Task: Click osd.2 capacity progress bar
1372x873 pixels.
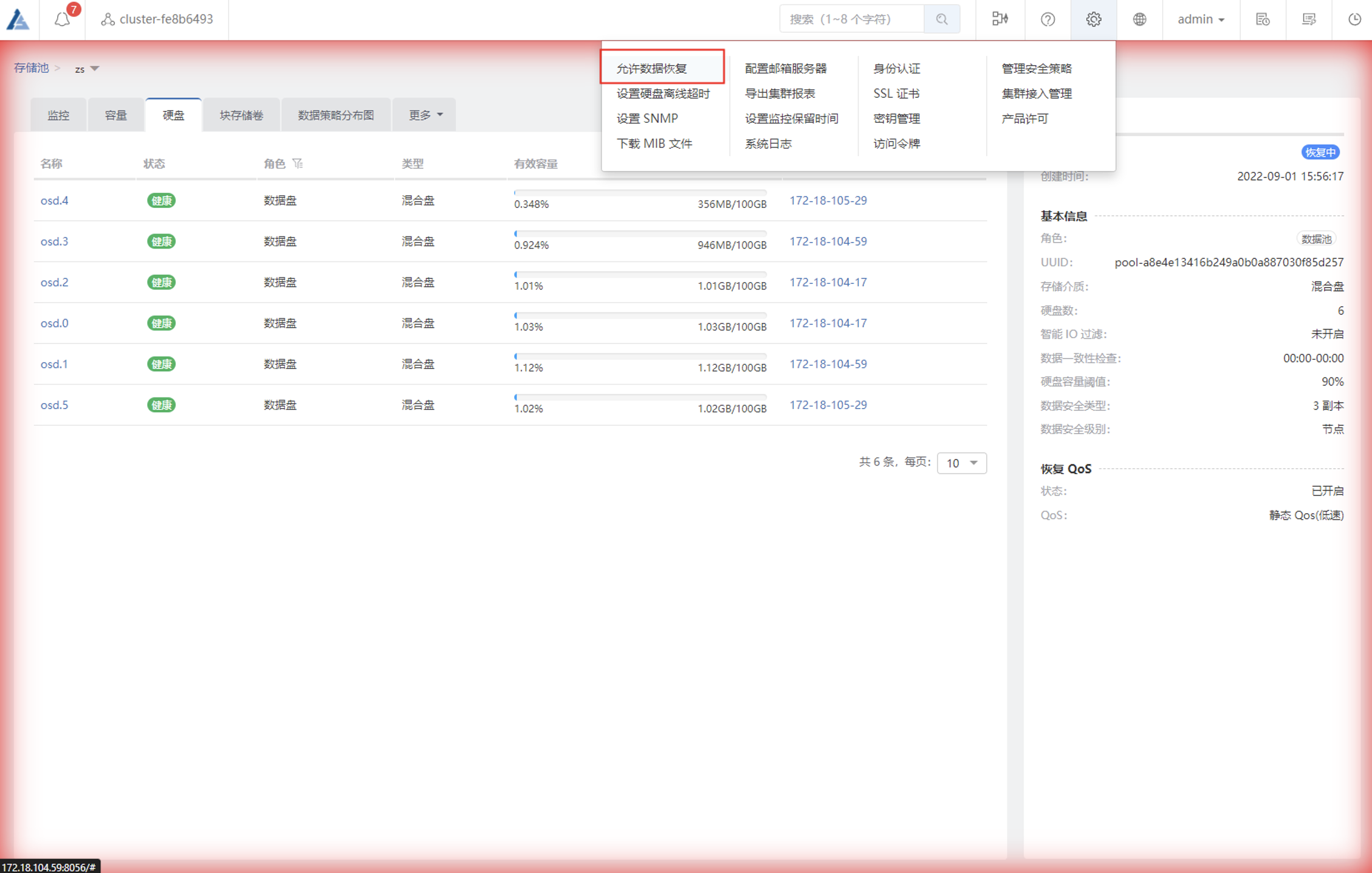Action: 640,275
